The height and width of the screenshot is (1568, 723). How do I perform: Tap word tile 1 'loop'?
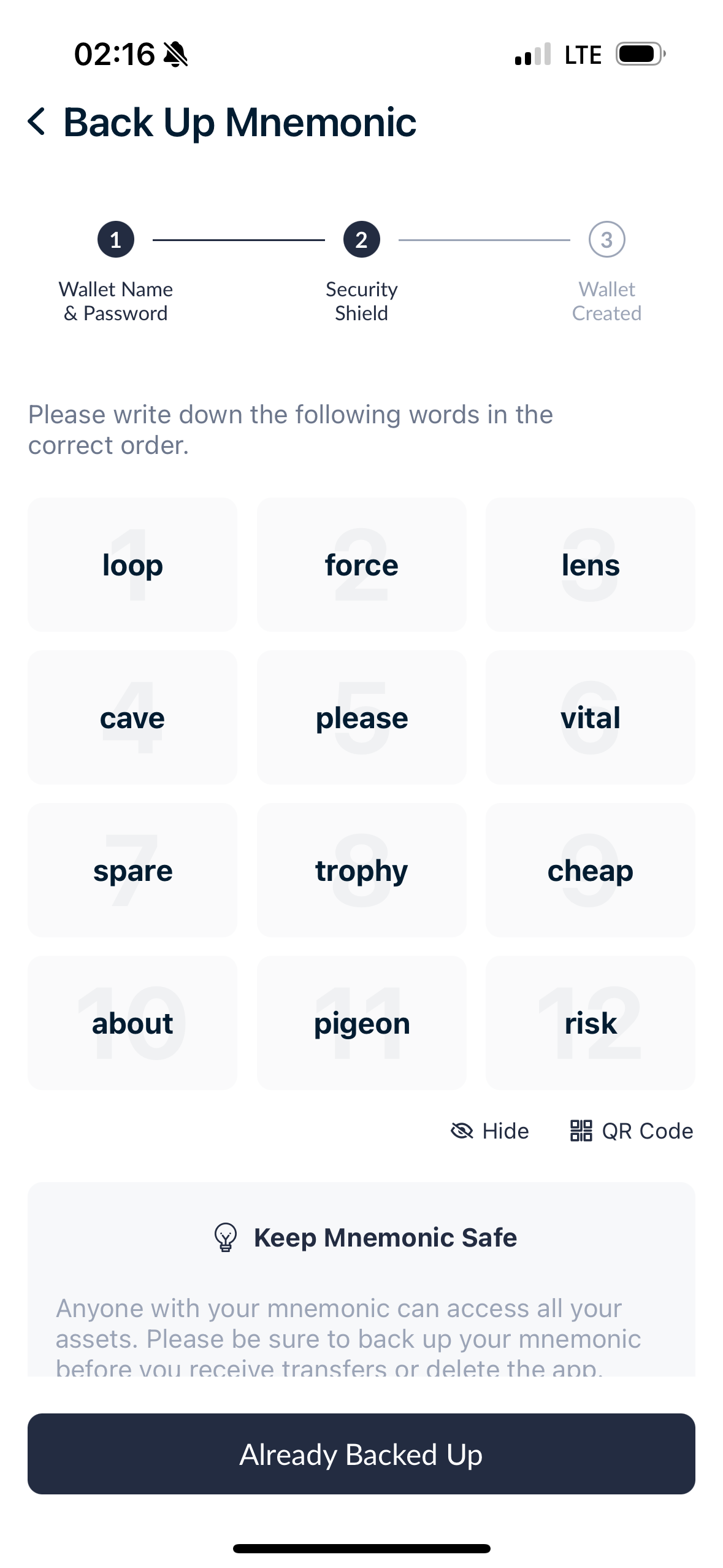[x=132, y=564]
